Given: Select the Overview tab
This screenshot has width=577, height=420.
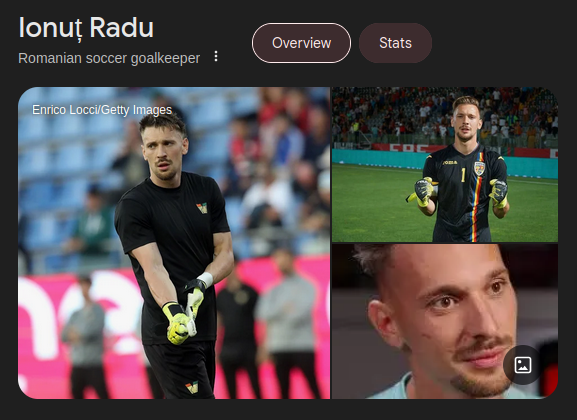Looking at the screenshot, I should (301, 43).
